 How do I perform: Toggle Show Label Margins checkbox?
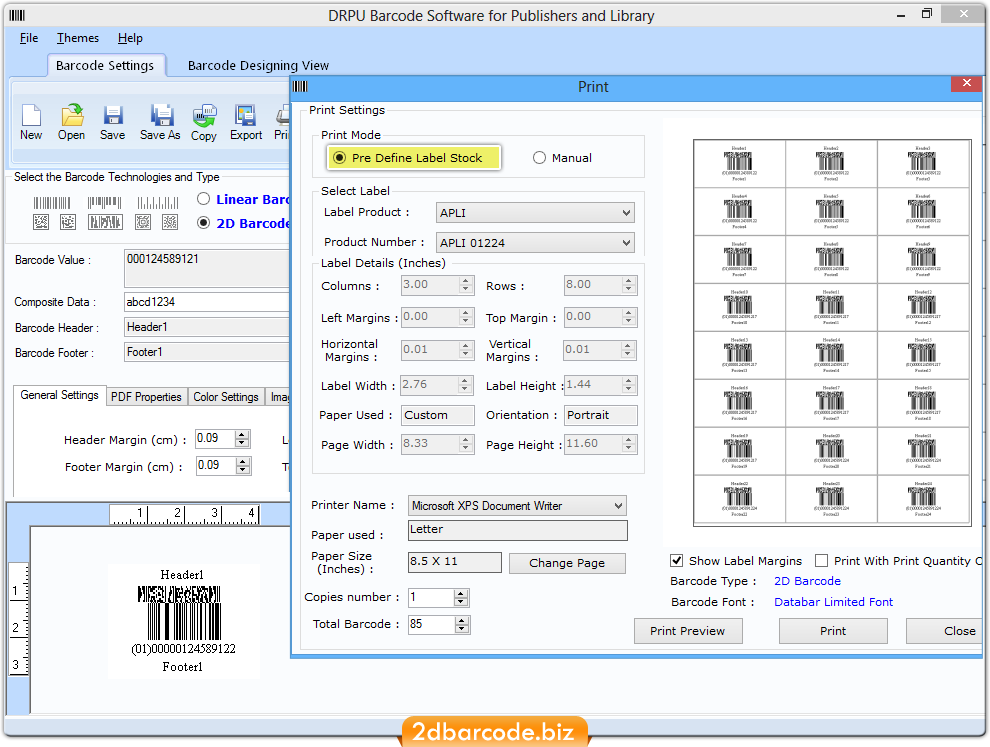click(676, 560)
